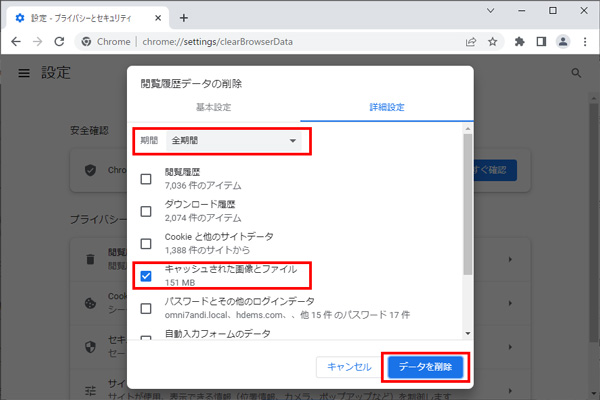
Task: Click the cookie icon in privacy list
Action: click(x=90, y=303)
